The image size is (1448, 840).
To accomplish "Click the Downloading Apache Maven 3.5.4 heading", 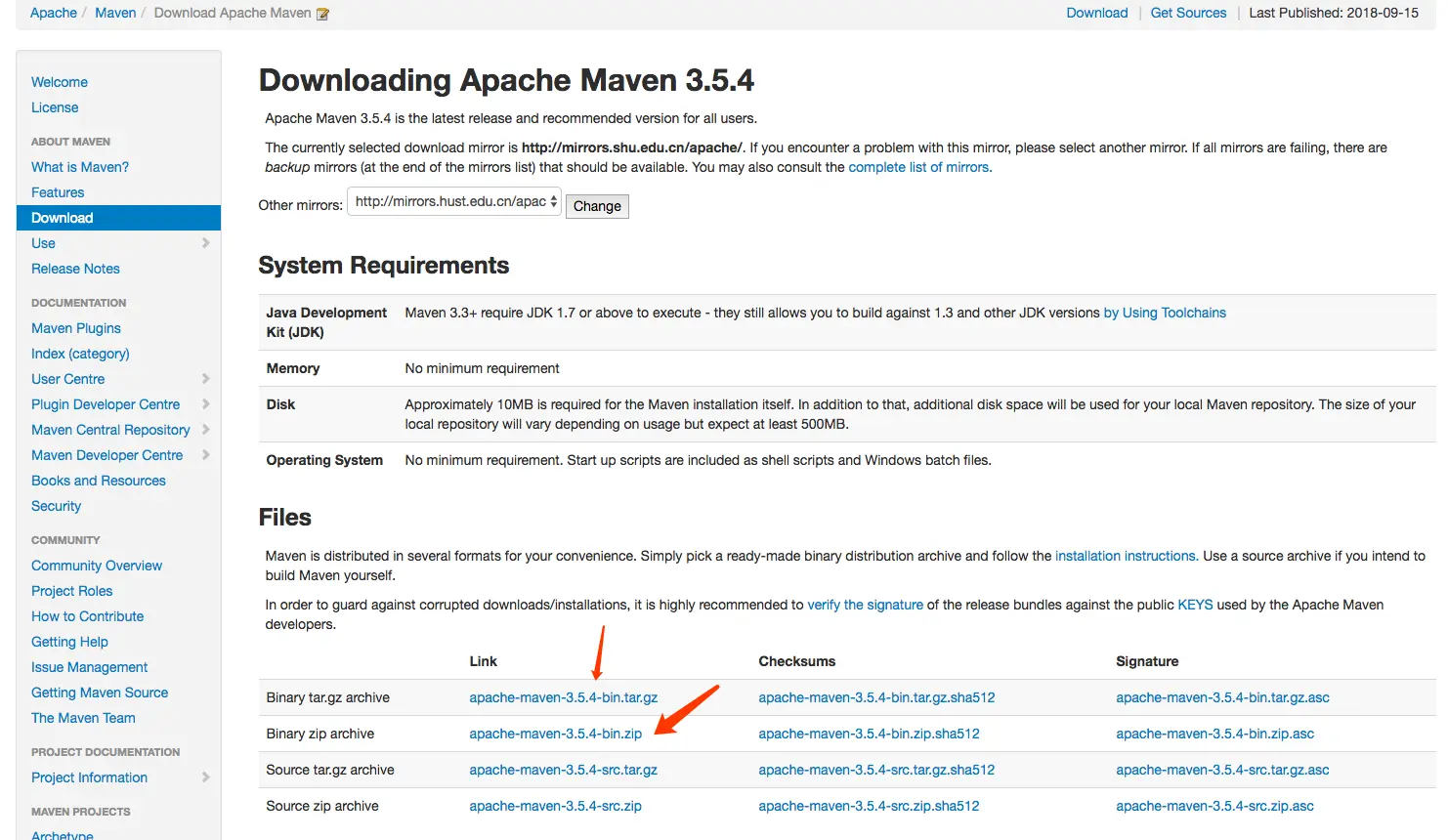I will [506, 80].
